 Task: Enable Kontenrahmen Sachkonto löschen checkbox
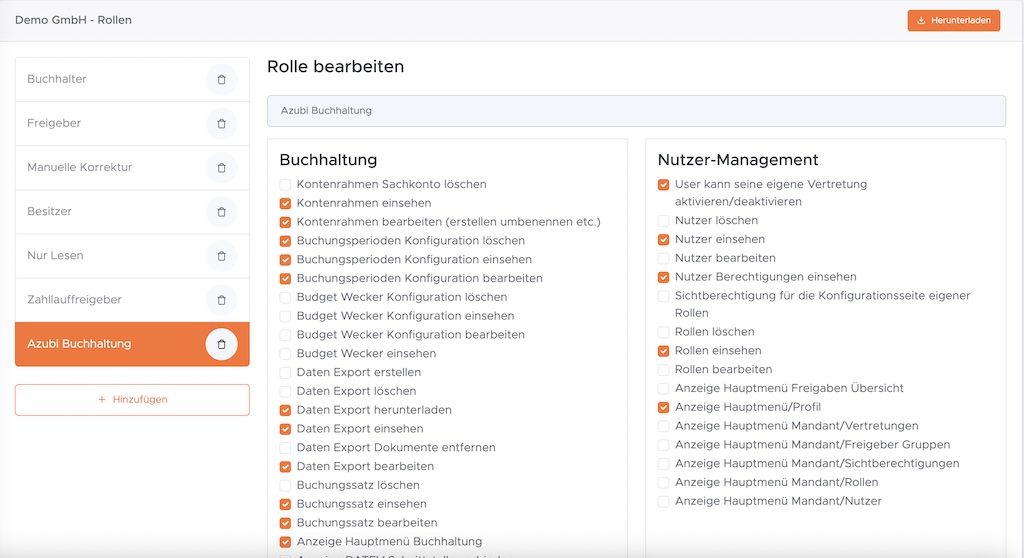pyautogui.click(x=286, y=185)
